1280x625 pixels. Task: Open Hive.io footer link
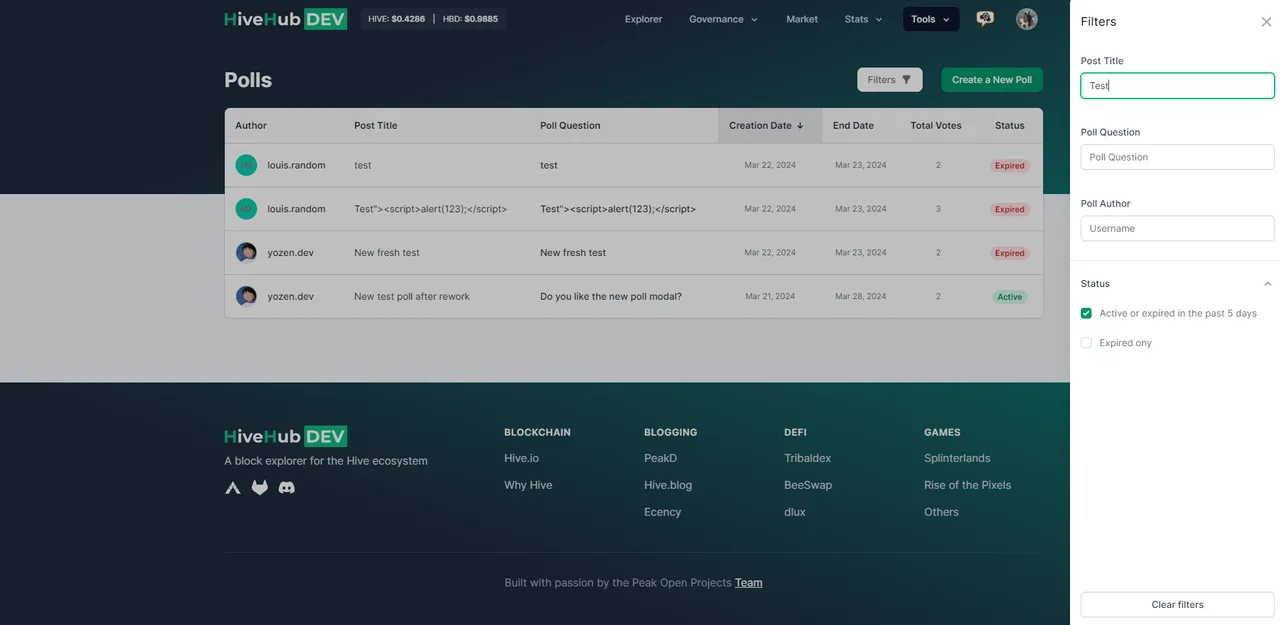pyautogui.click(x=521, y=458)
